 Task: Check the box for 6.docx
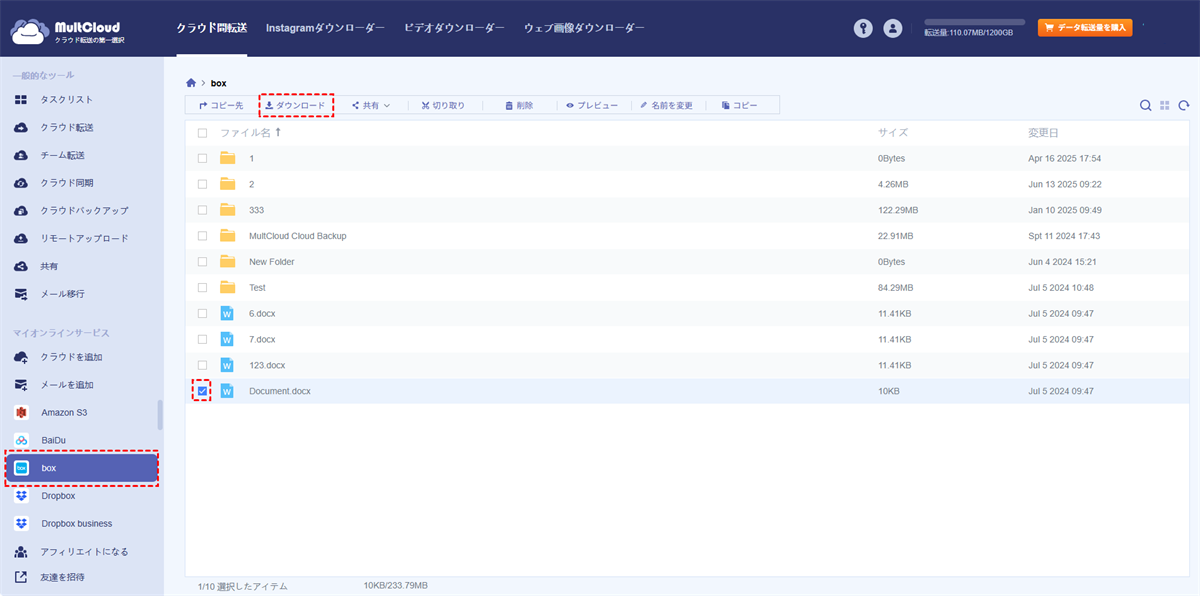coord(203,313)
